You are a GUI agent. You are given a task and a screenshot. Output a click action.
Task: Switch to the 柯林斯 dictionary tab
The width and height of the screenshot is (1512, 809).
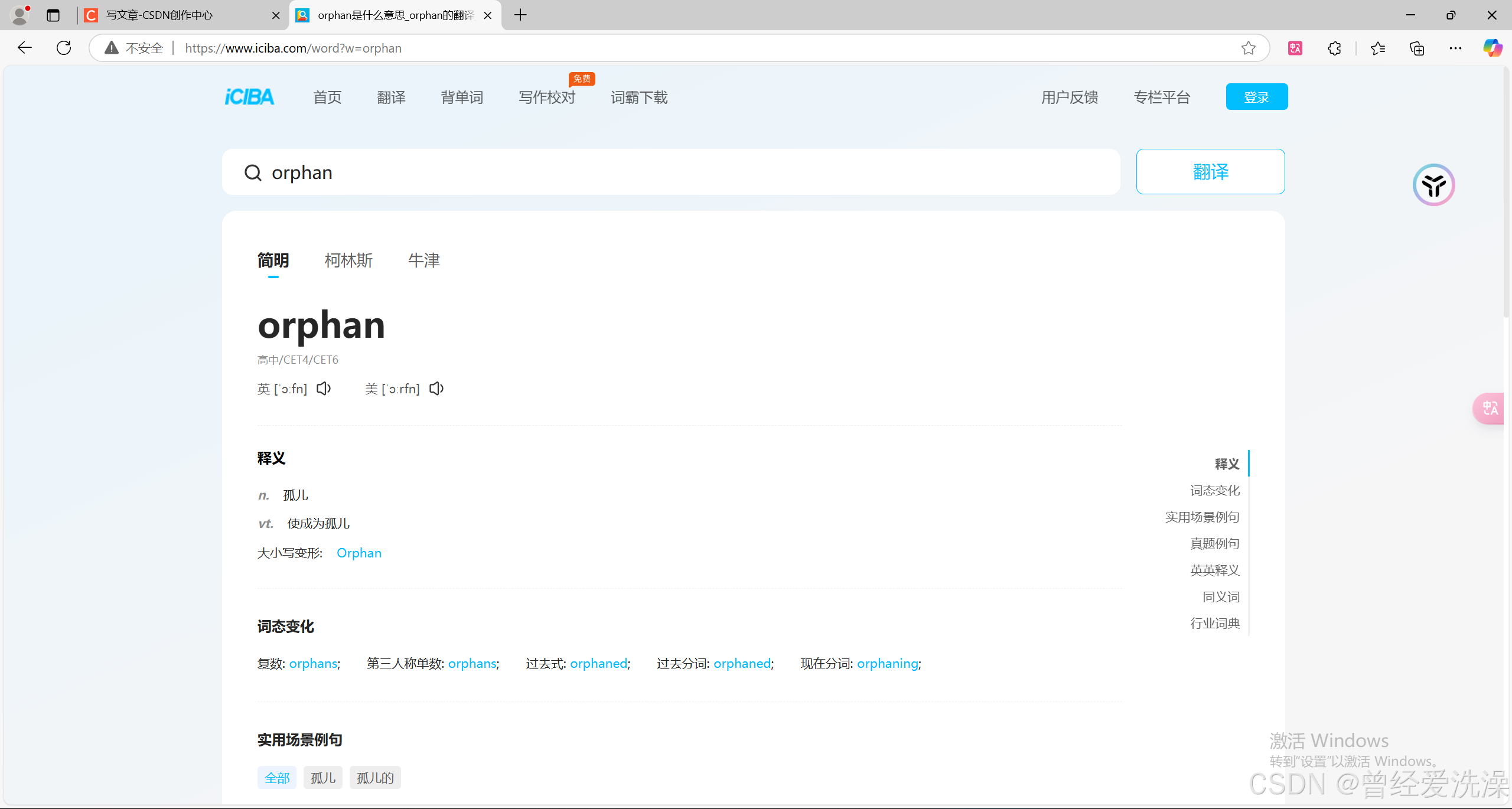click(x=348, y=260)
